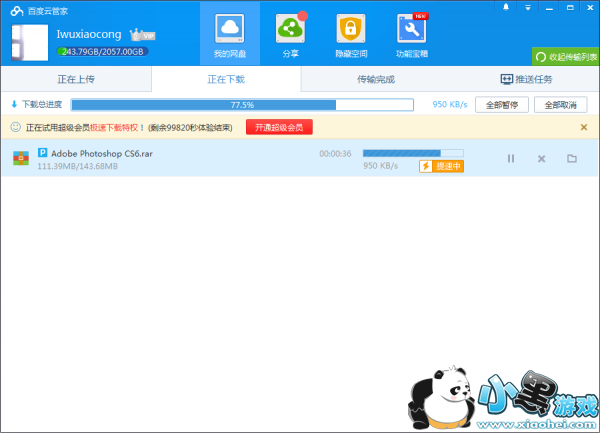The image size is (600, 433).
Task: Open 功能宝箱 wrench toolbox icon
Action: 411,29
